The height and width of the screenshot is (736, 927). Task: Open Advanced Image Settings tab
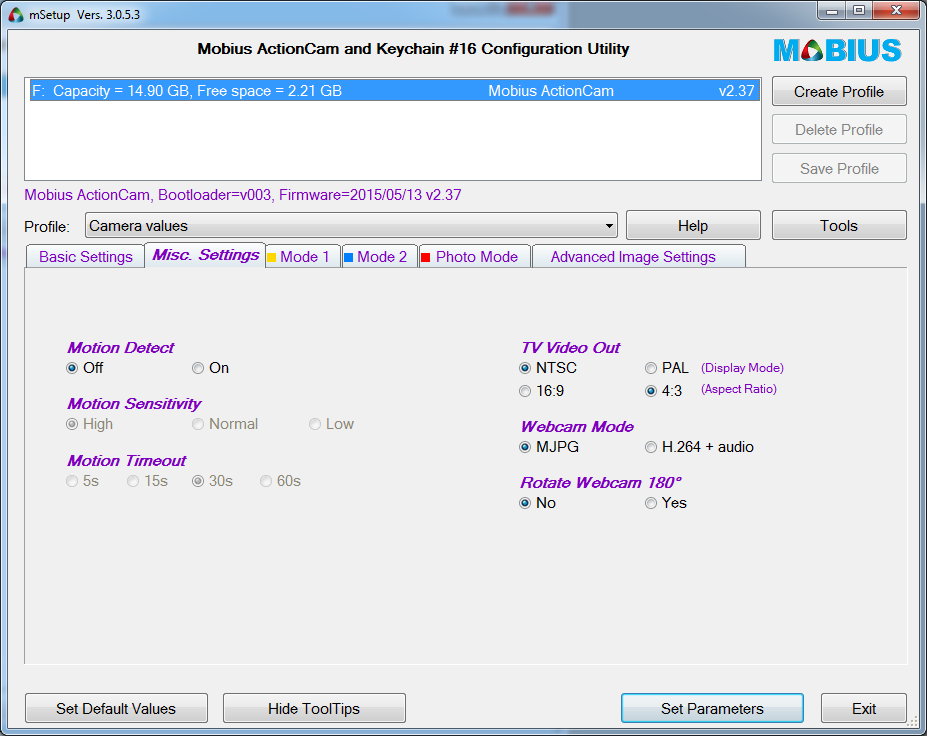tap(638, 257)
